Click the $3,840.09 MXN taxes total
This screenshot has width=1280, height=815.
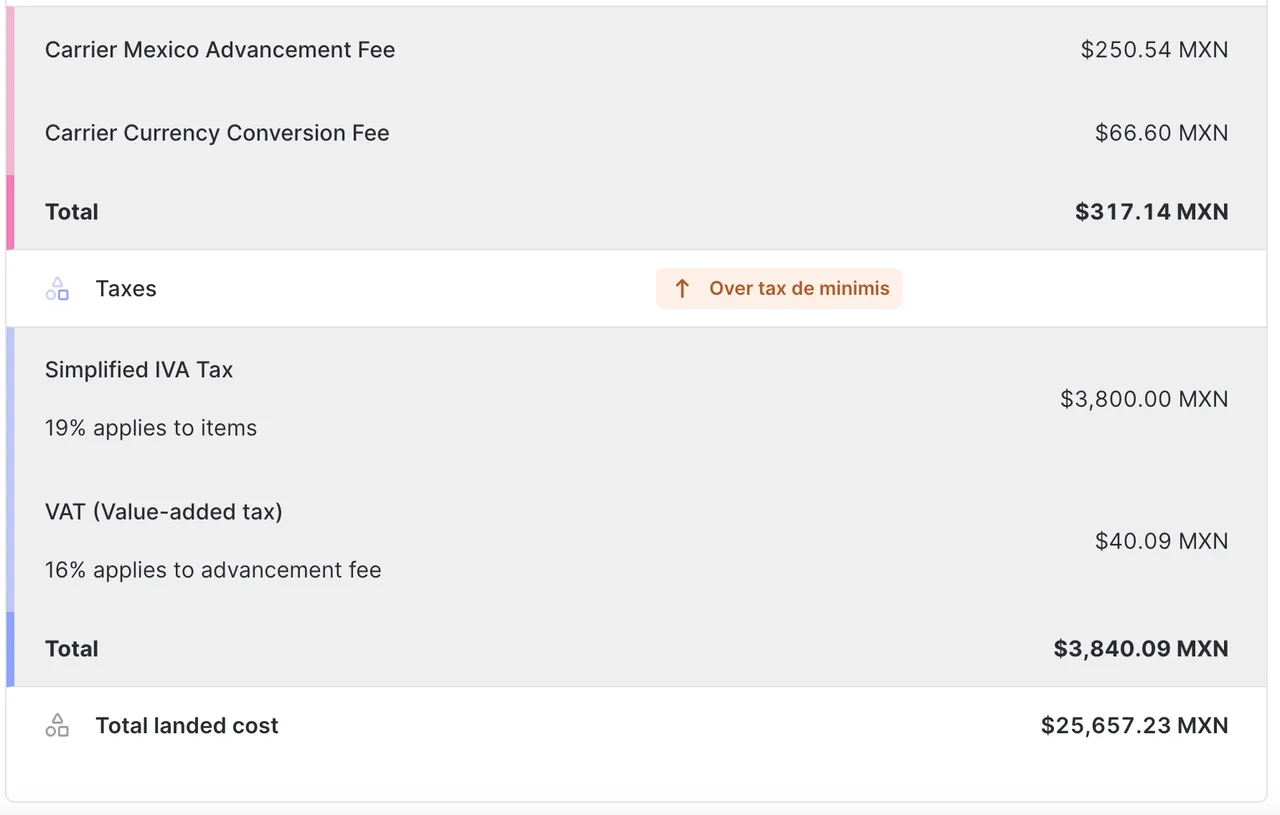pyautogui.click(x=1140, y=649)
